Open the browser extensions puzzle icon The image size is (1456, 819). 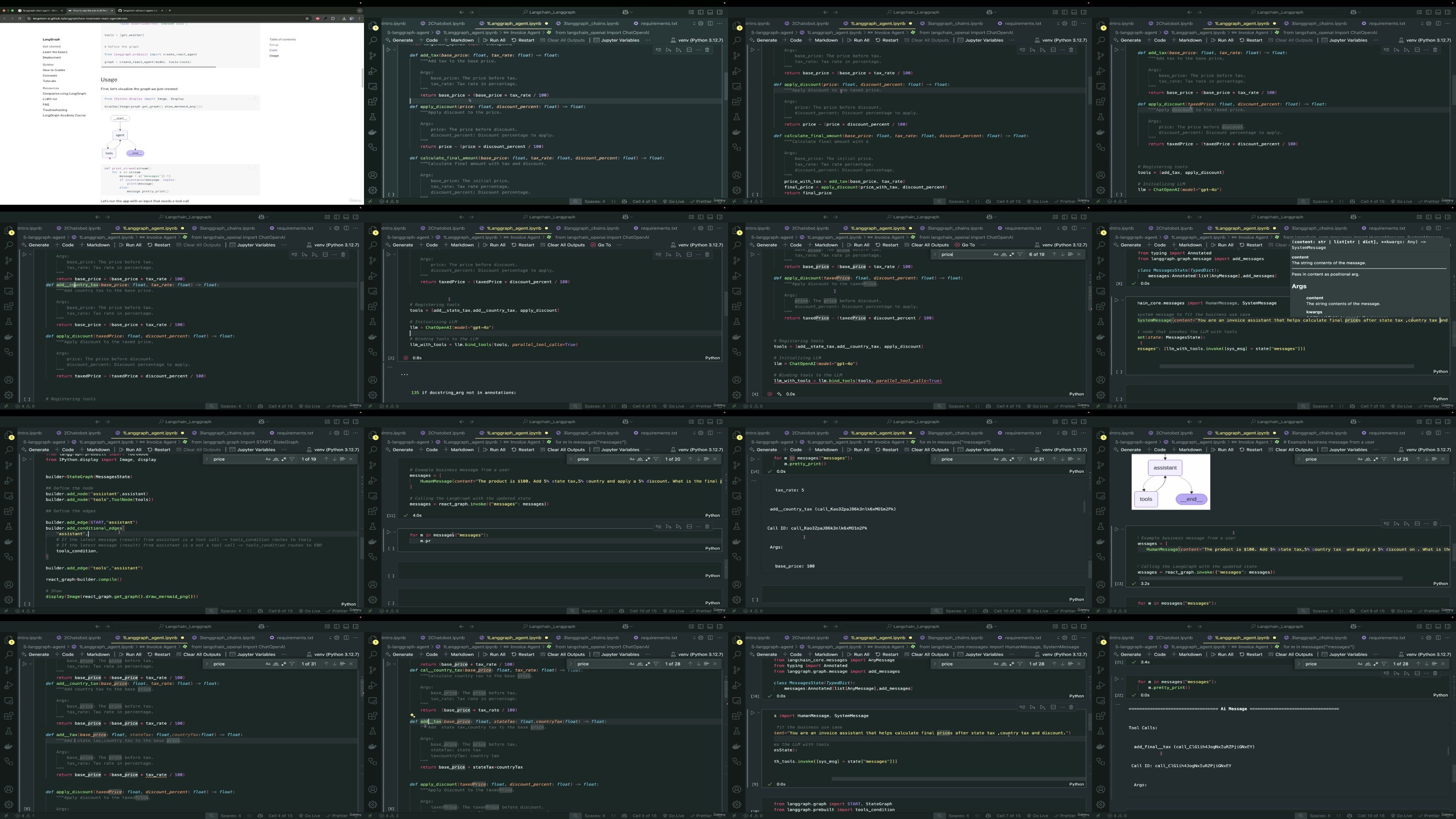click(x=333, y=18)
